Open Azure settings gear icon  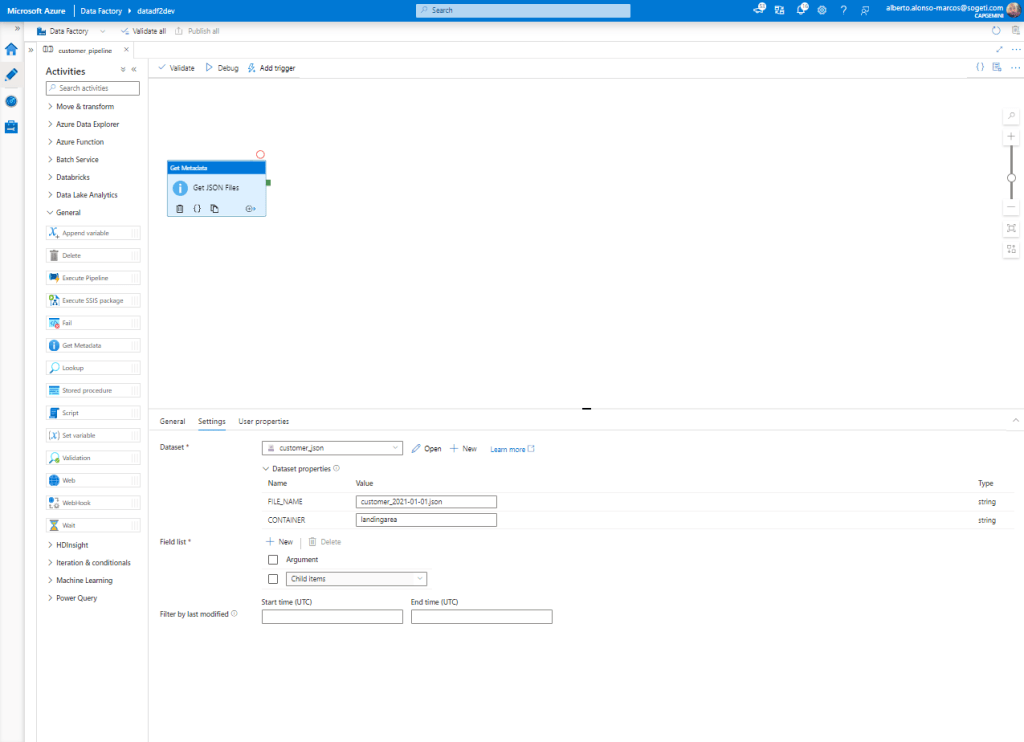(x=822, y=10)
